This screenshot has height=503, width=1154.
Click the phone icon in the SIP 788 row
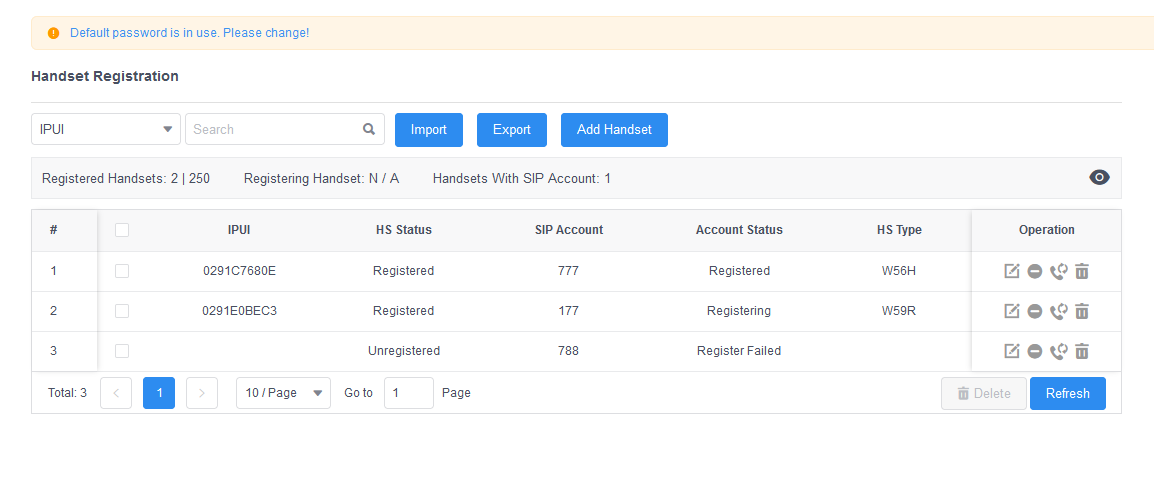[x=1058, y=351]
